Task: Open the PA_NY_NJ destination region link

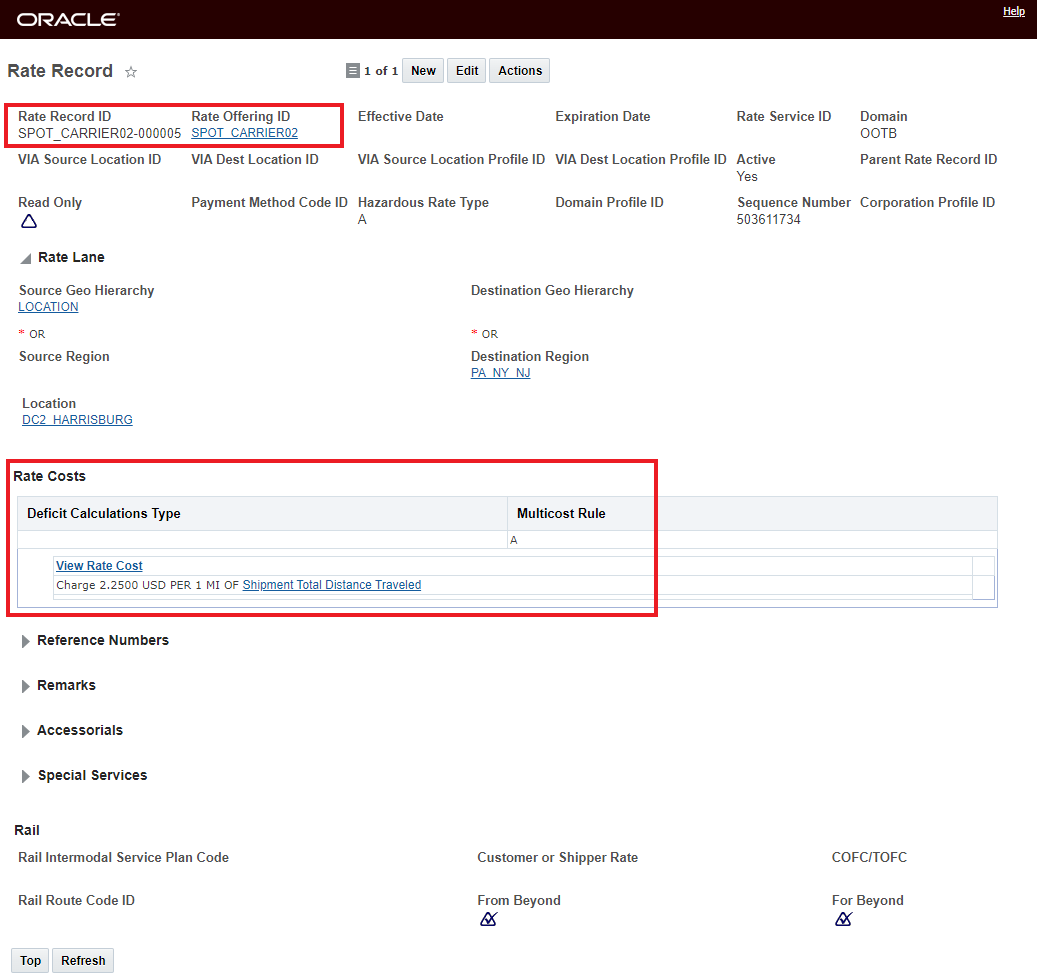Action: pos(500,373)
